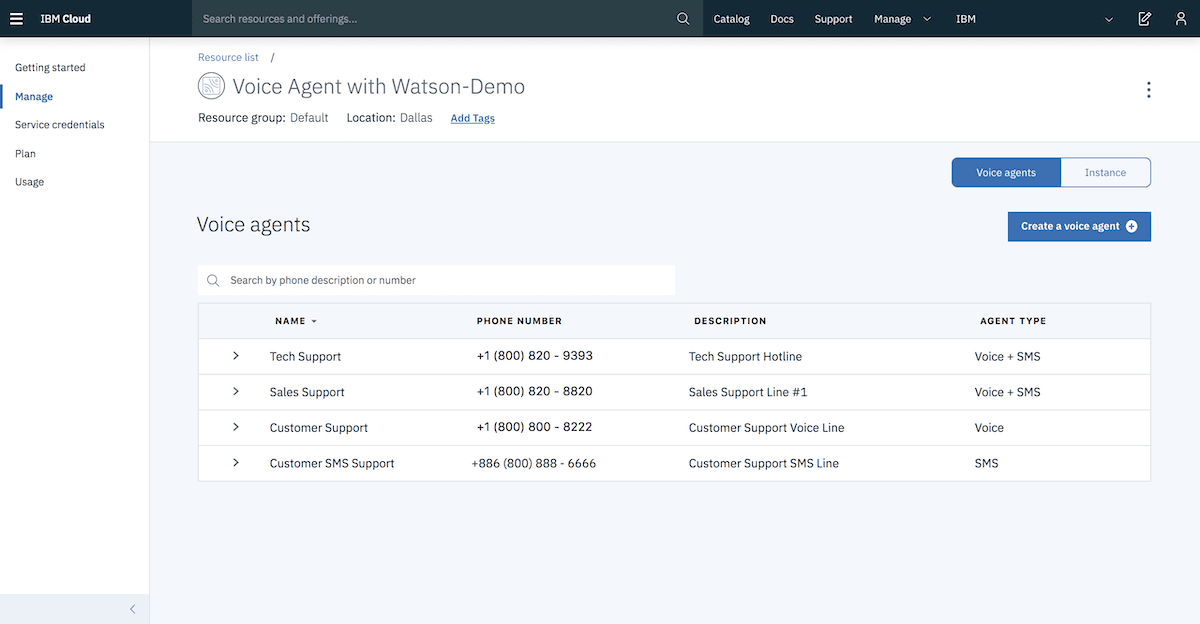This screenshot has width=1200, height=624.
Task: Click the Tech Support Hotline description
Action: pyautogui.click(x=745, y=357)
